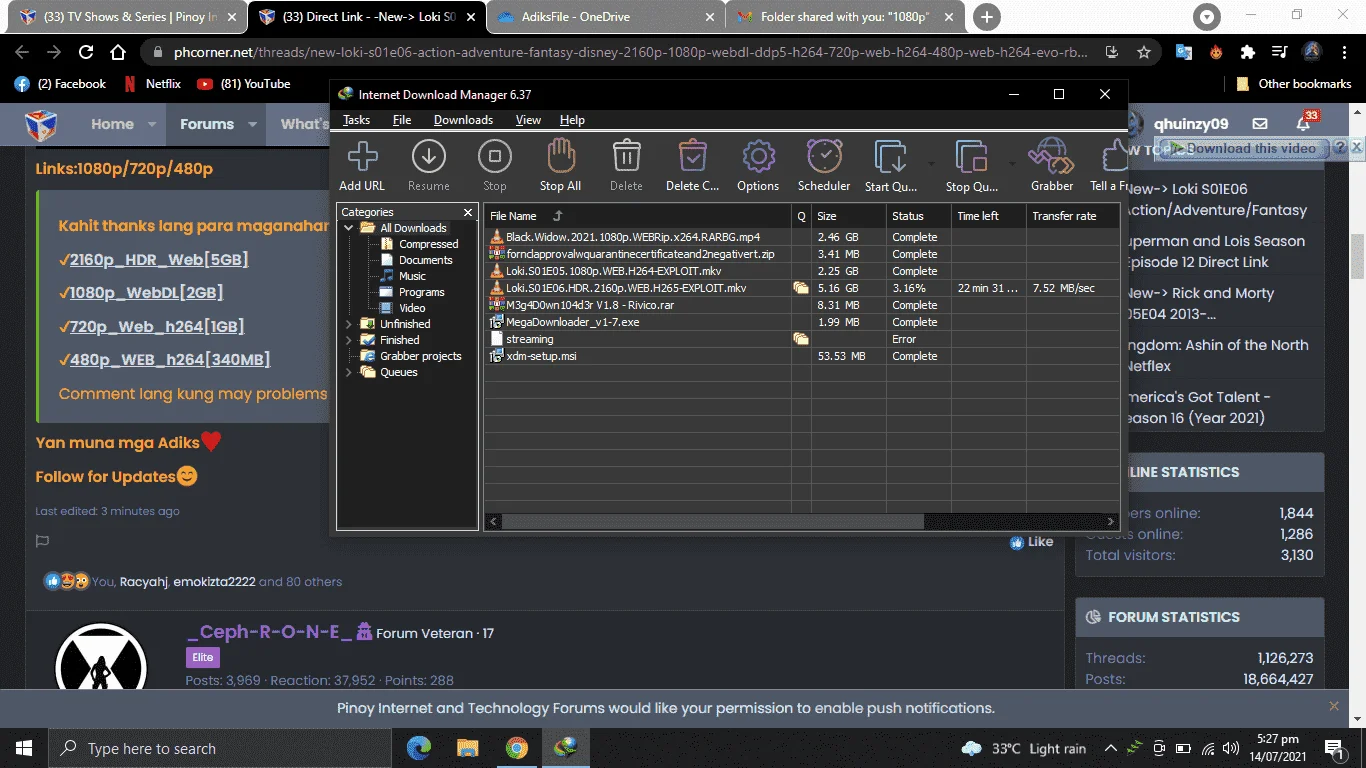Click the Stop icon in IDM toolbar
1366x768 pixels.
tap(495, 157)
